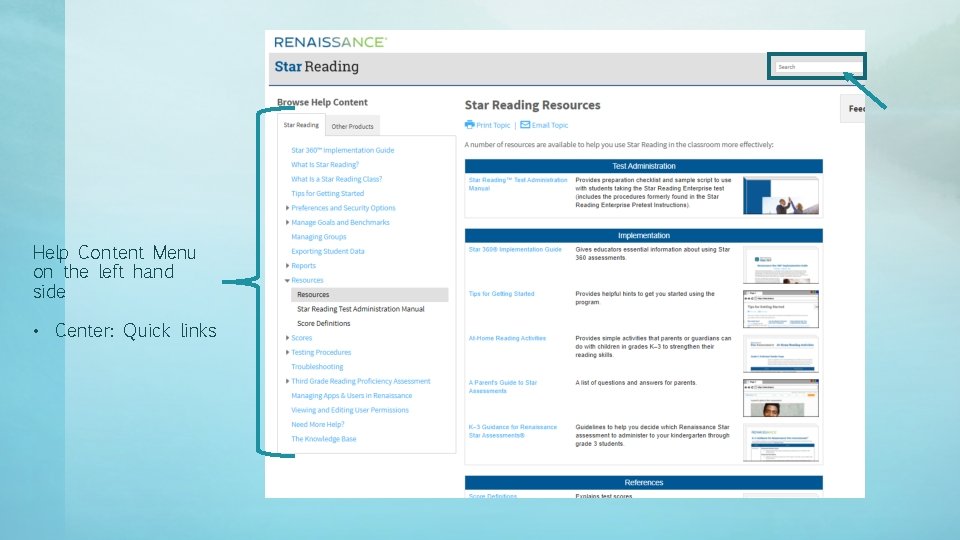Click the Test Administration Manual thumbnail
The image size is (960, 540).
tap(781, 195)
